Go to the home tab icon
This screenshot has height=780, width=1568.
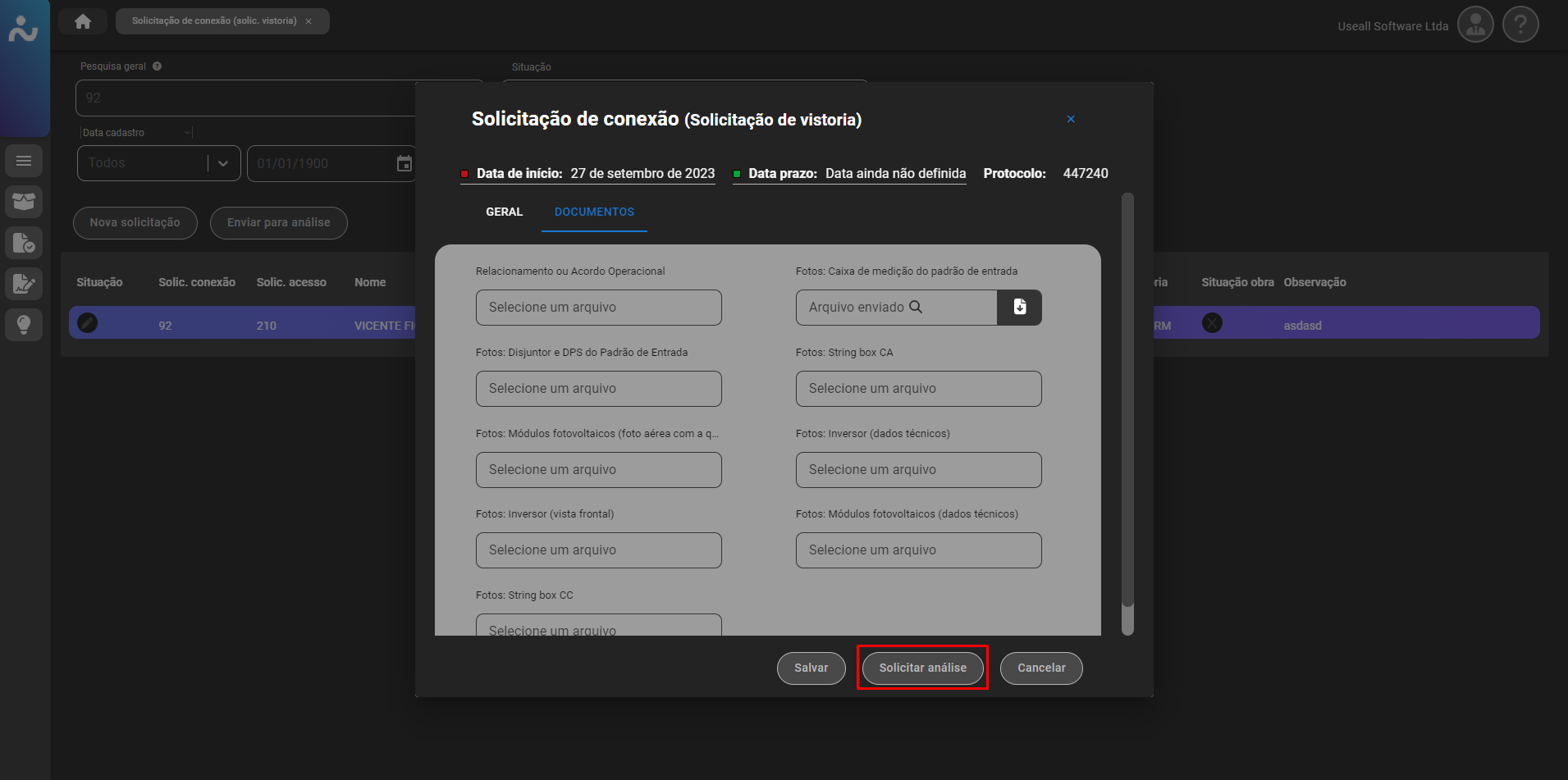coord(83,21)
